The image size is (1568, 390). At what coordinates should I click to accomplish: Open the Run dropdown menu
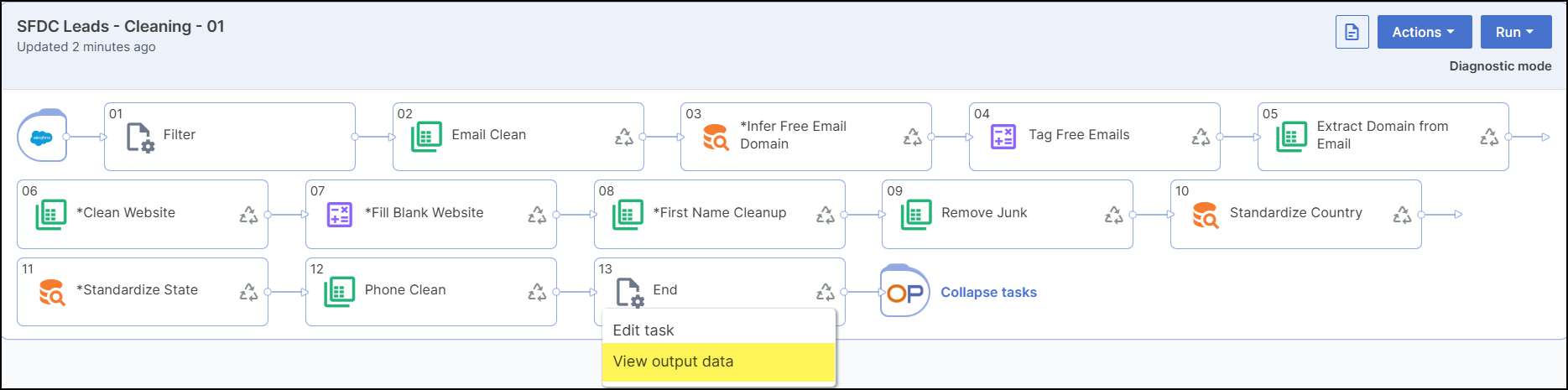[x=1515, y=33]
